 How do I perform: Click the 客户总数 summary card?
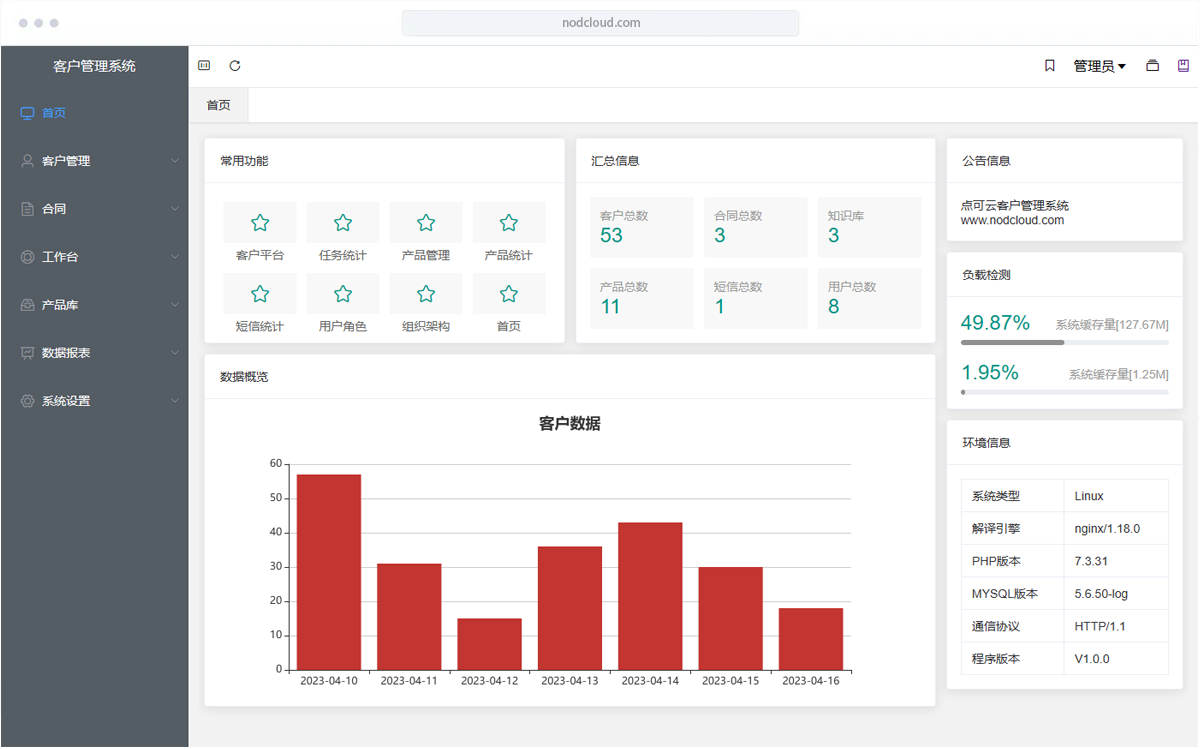(x=641, y=227)
